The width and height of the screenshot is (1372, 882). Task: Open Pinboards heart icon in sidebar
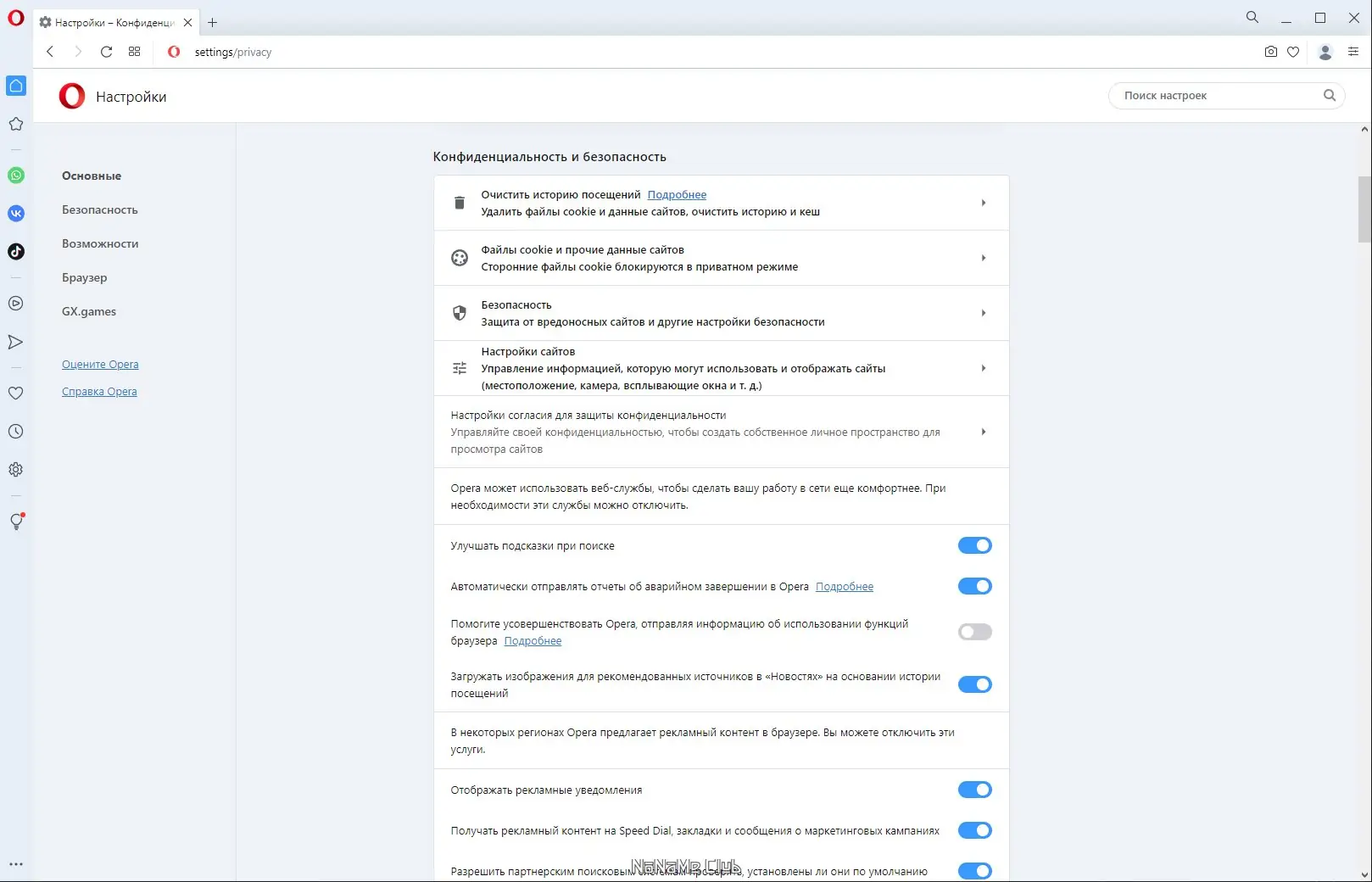point(16,394)
